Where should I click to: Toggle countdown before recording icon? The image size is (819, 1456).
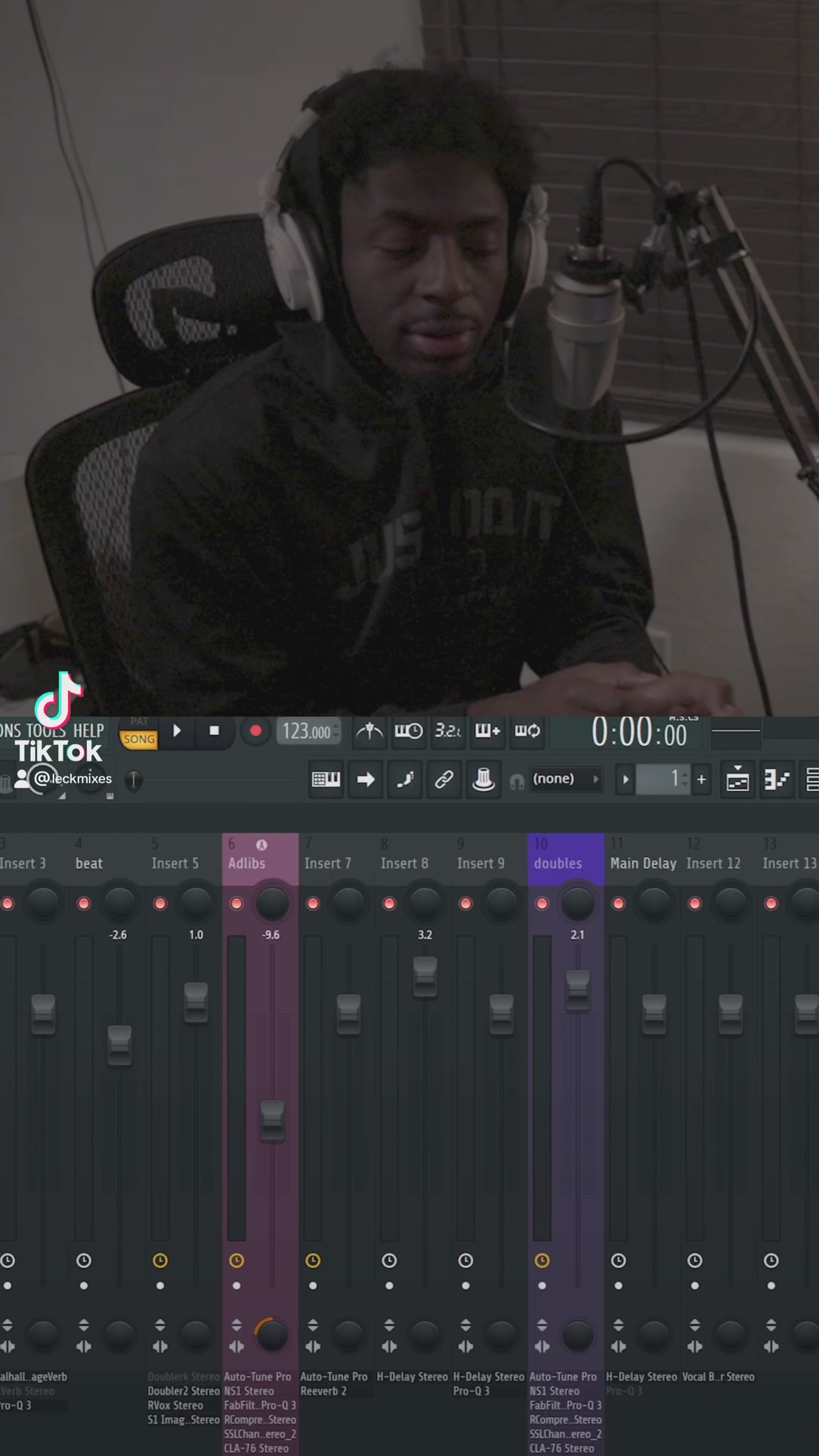point(448,731)
